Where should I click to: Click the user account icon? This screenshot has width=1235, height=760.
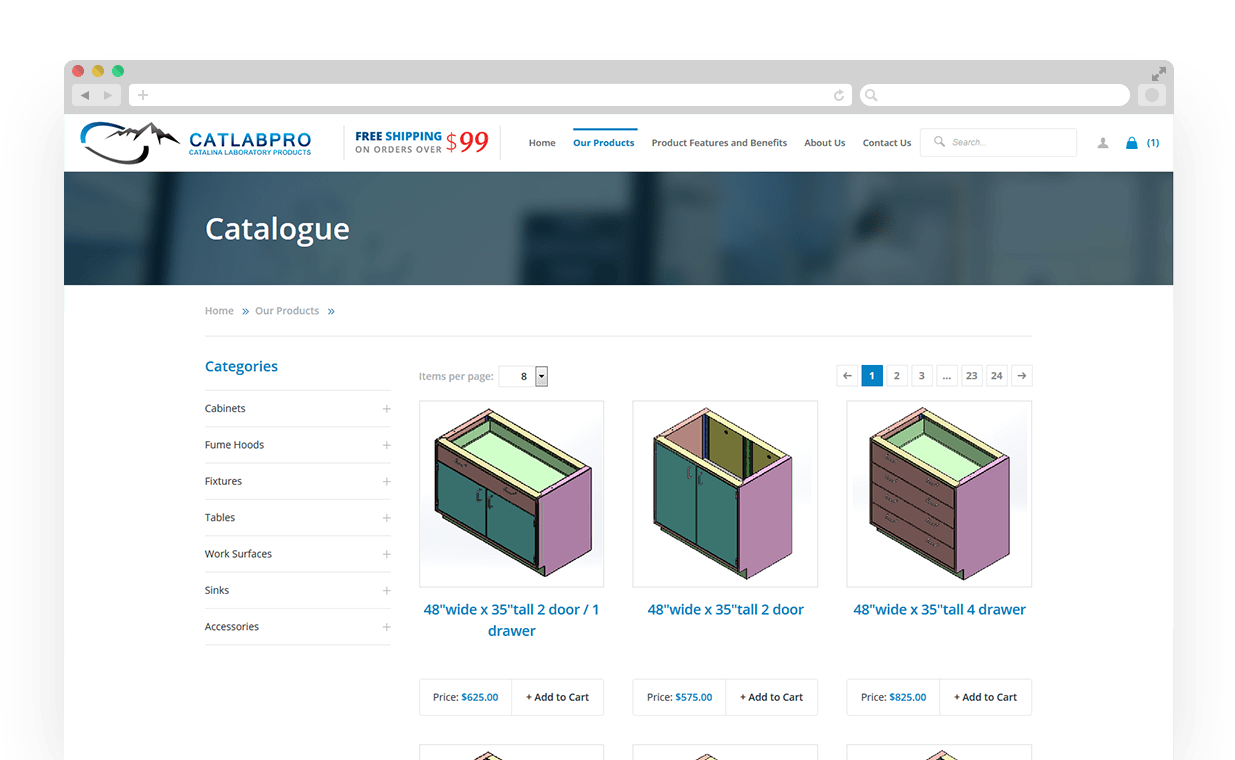click(x=1102, y=143)
